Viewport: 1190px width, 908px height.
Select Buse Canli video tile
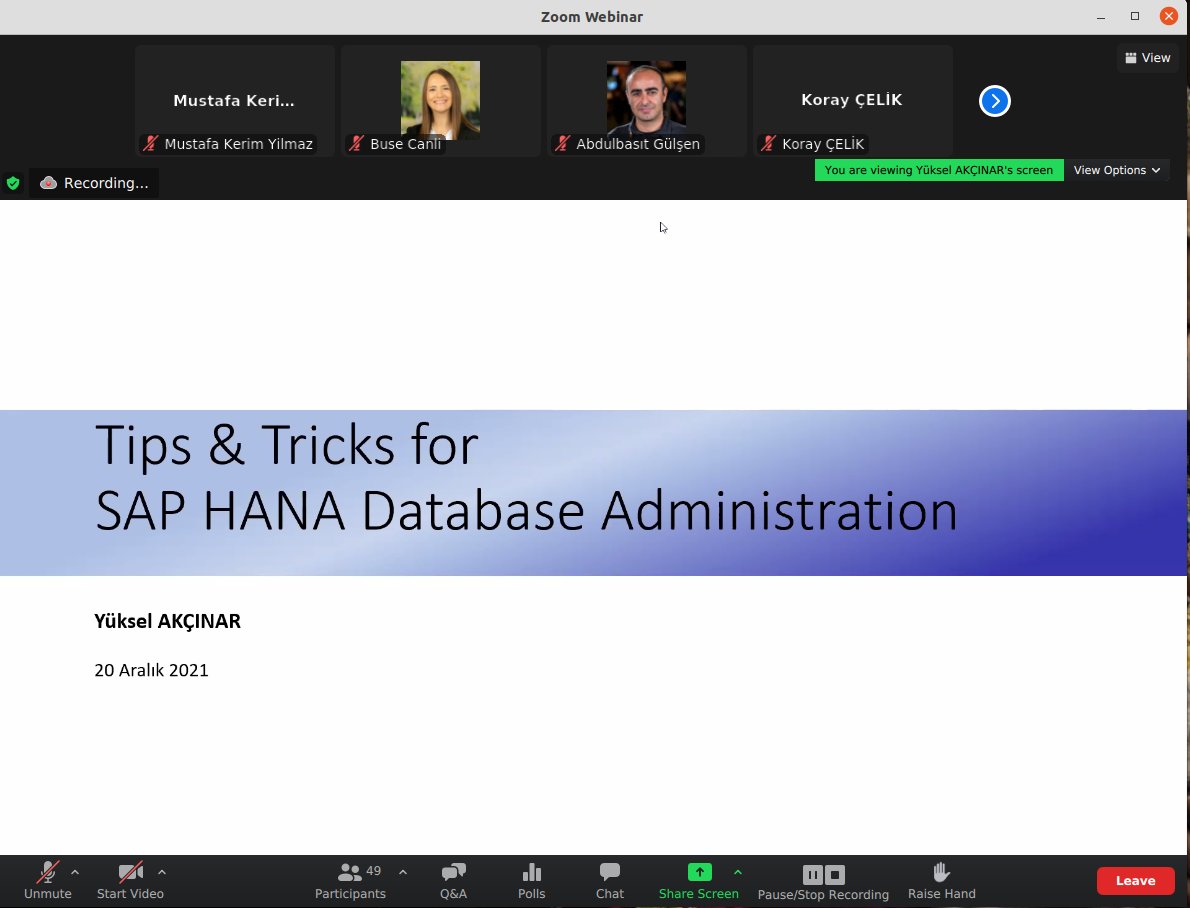[x=440, y=100]
